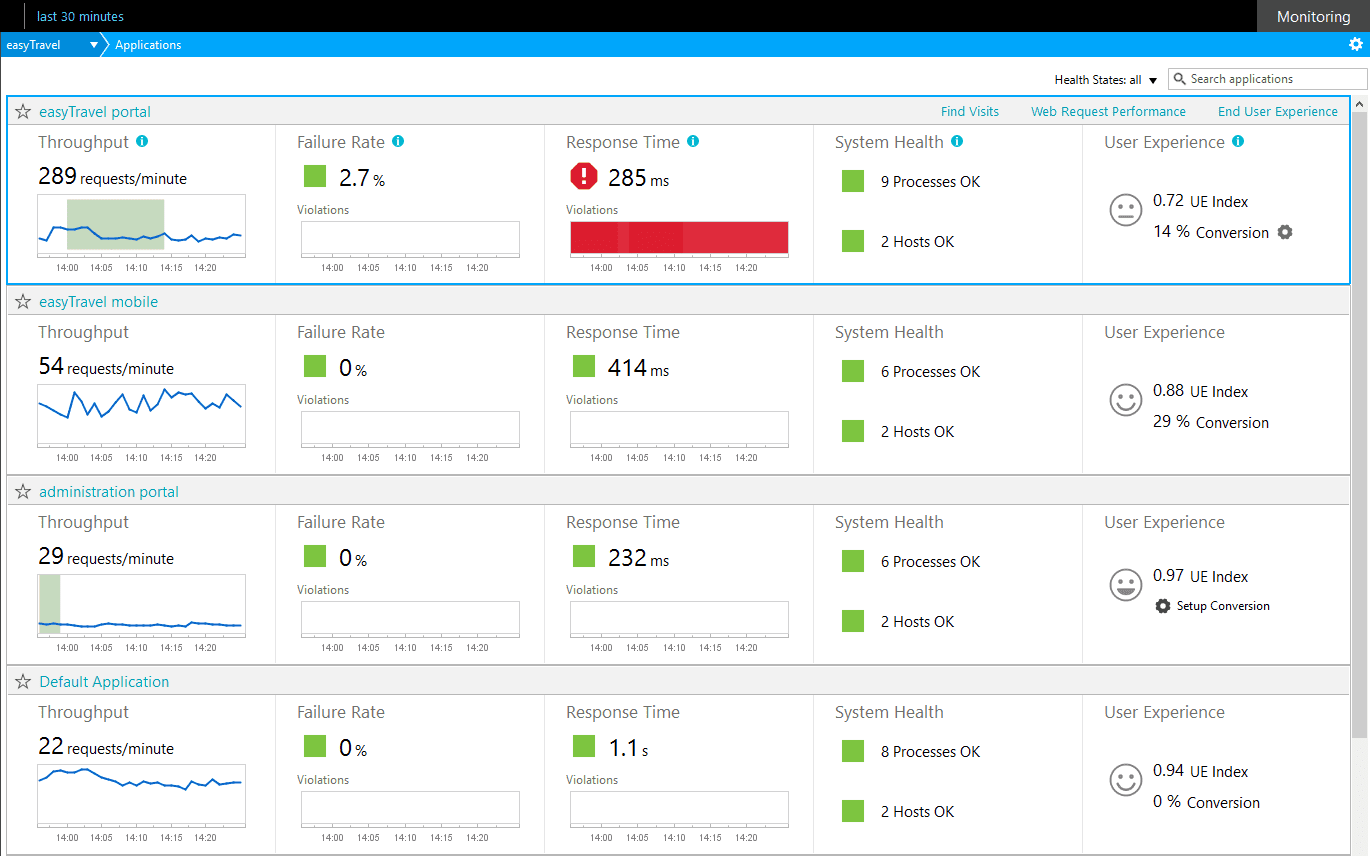Open the easyTravel mobile application
Image resolution: width=1370 pixels, height=856 pixels.
(x=98, y=302)
